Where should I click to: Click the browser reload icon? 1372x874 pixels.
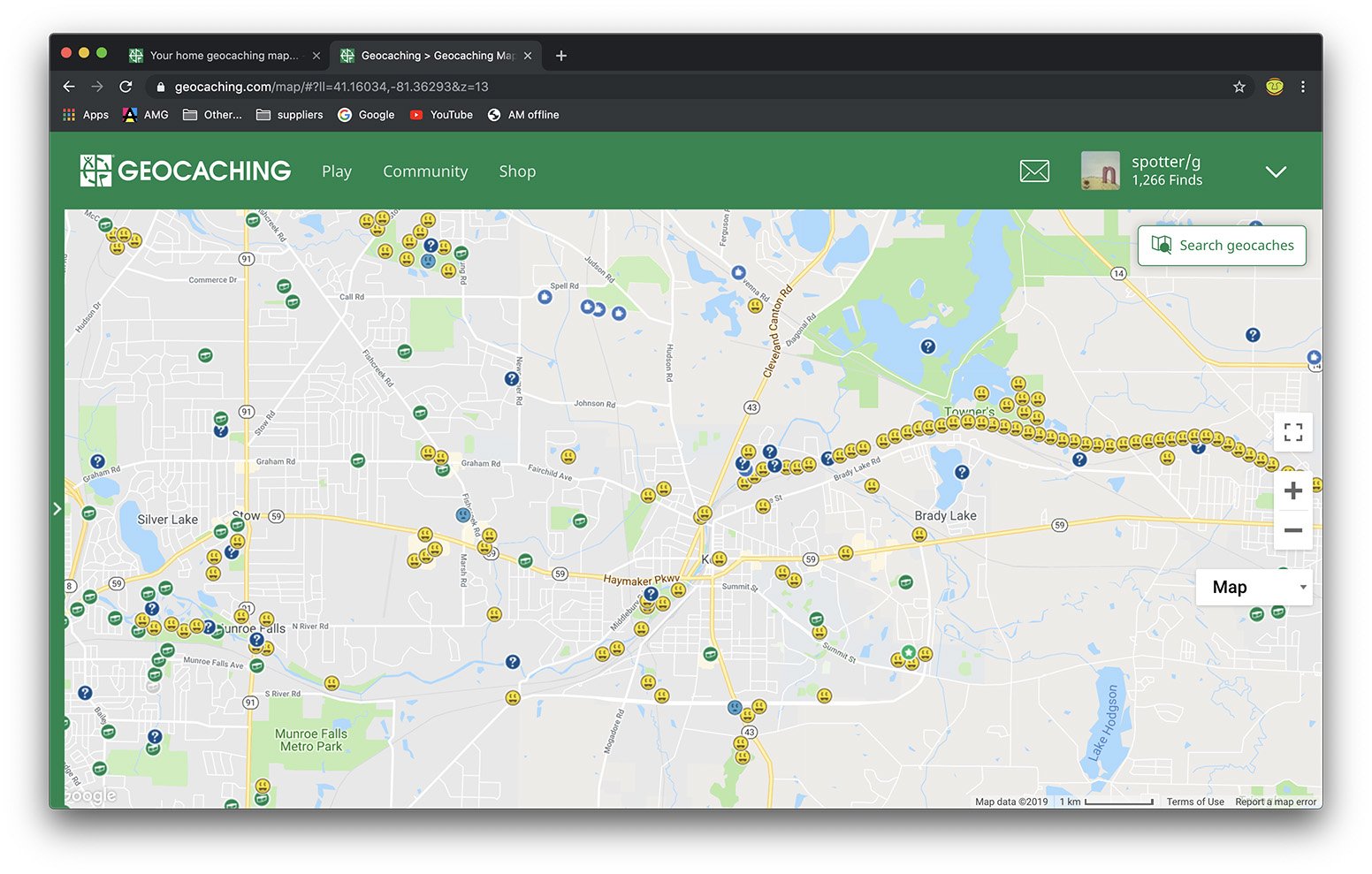[126, 87]
